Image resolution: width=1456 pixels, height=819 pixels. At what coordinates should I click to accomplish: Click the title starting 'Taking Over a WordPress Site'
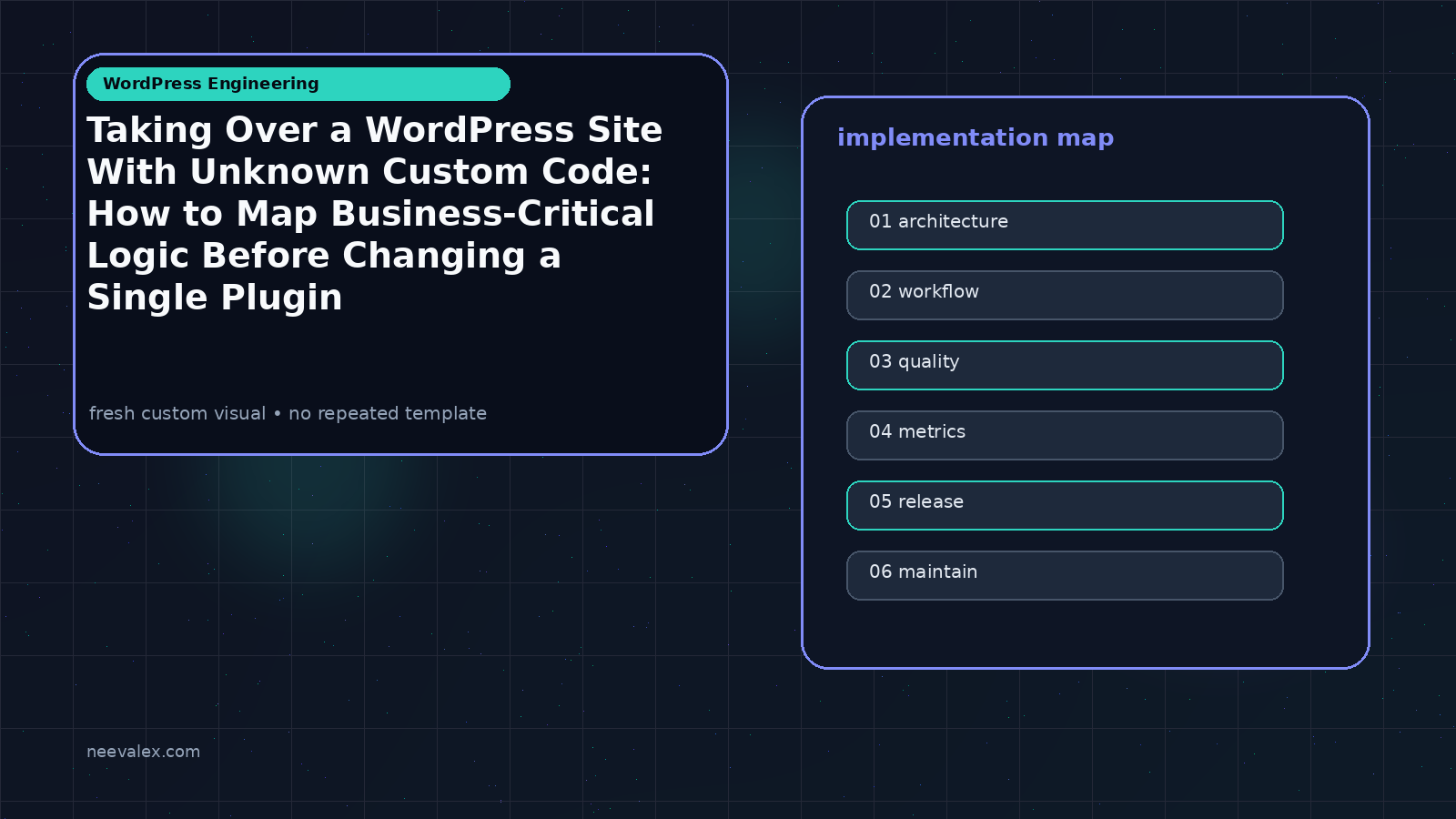coord(375,214)
